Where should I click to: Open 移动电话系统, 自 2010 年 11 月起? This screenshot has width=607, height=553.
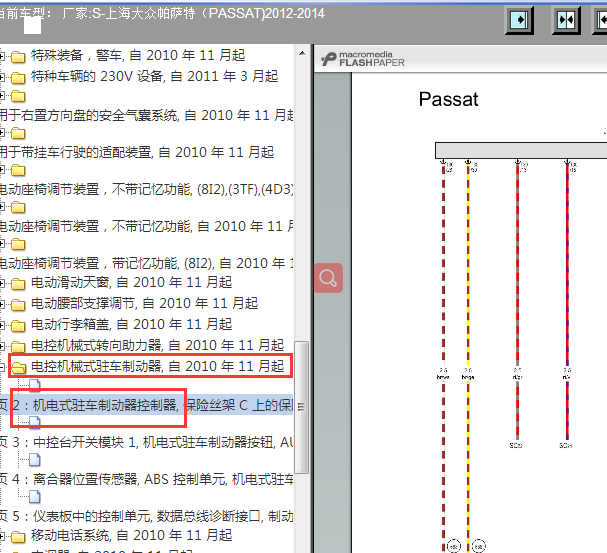coord(131,536)
